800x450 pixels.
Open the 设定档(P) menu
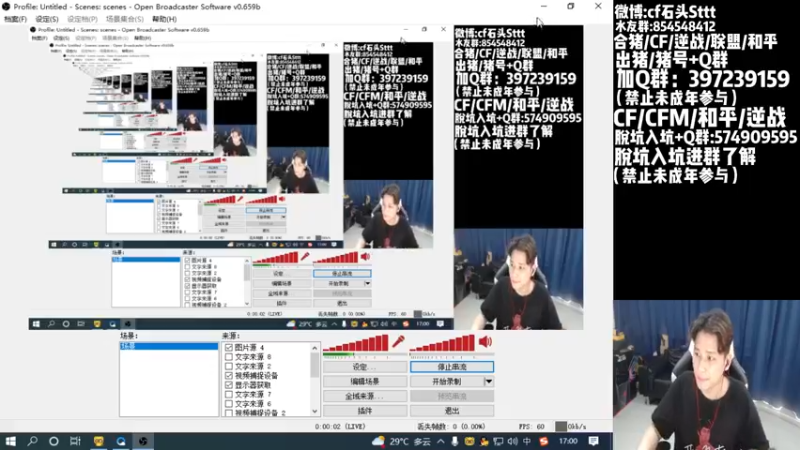click(82, 19)
